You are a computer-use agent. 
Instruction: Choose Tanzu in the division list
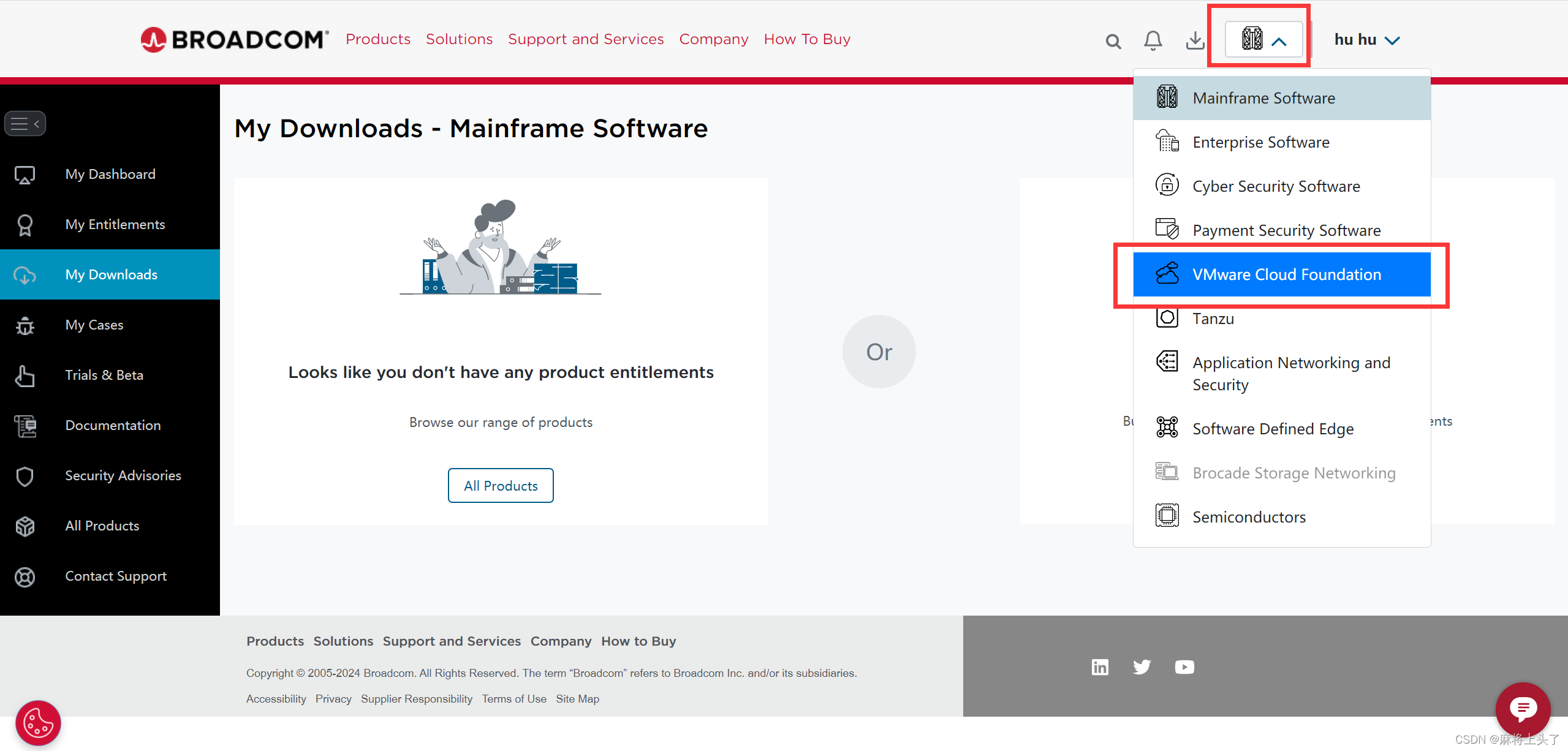(1213, 319)
